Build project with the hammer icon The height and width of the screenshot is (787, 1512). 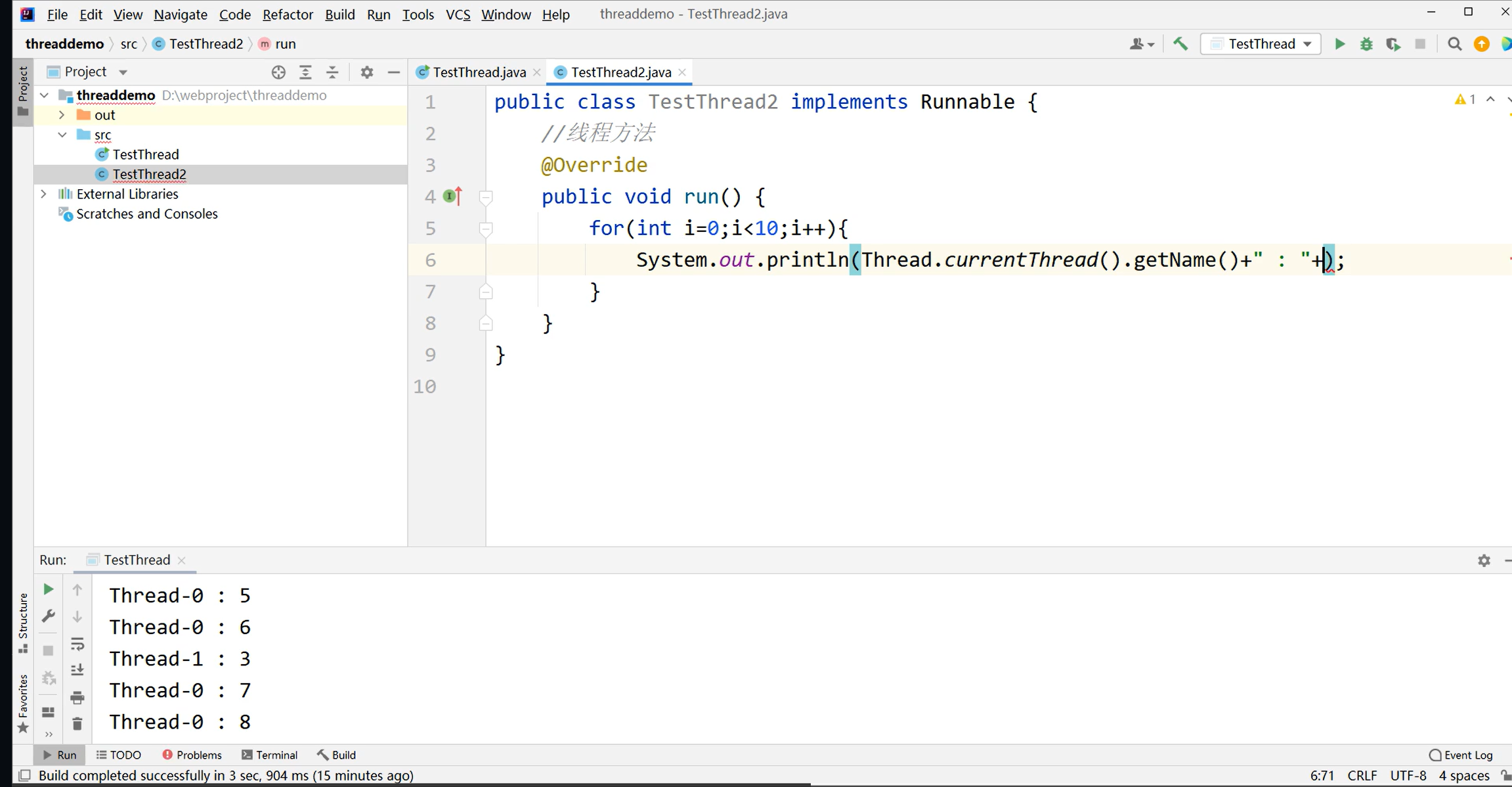(1180, 44)
